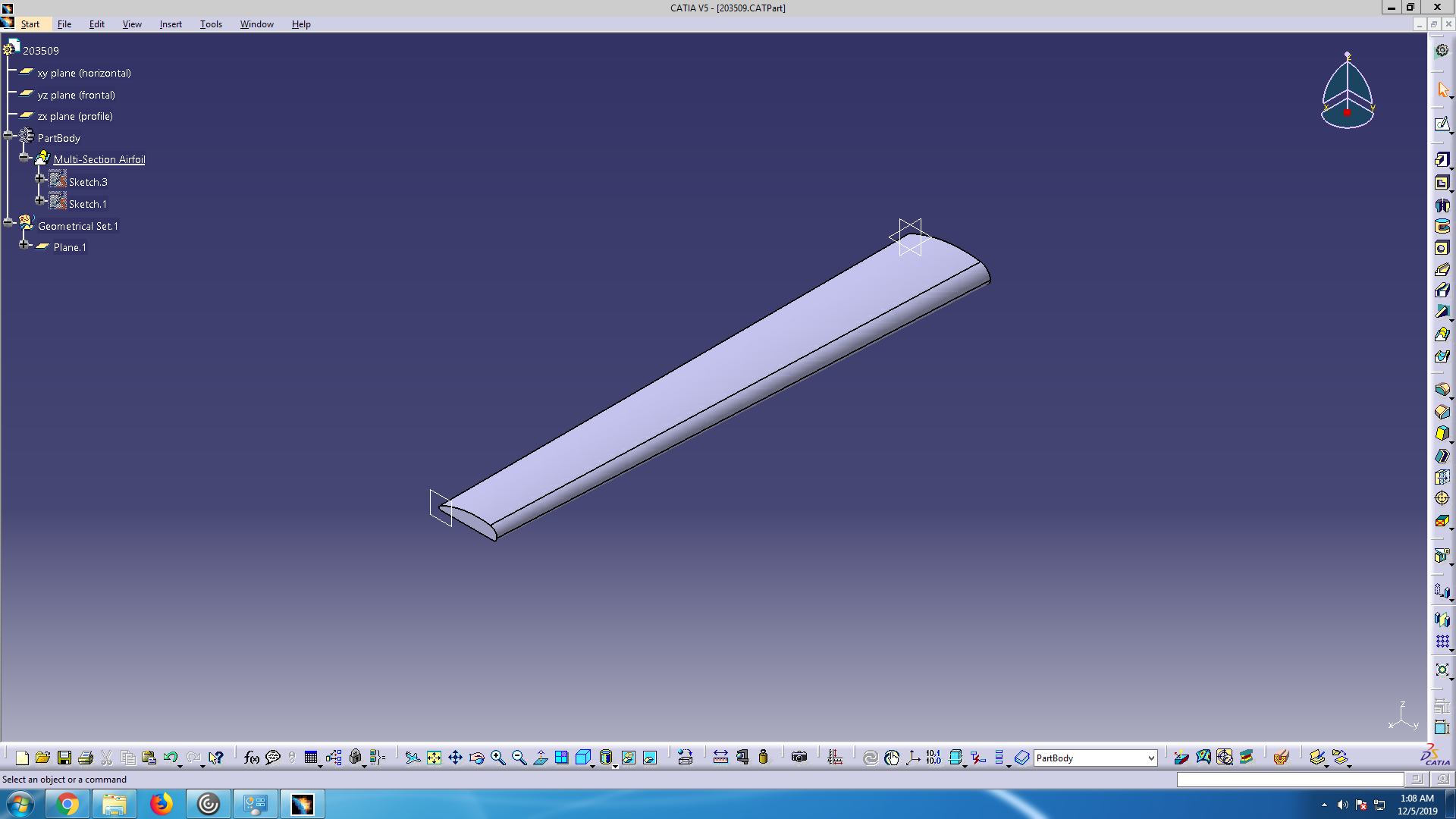Click the Sketcher icon in right toolbar

point(1442,124)
